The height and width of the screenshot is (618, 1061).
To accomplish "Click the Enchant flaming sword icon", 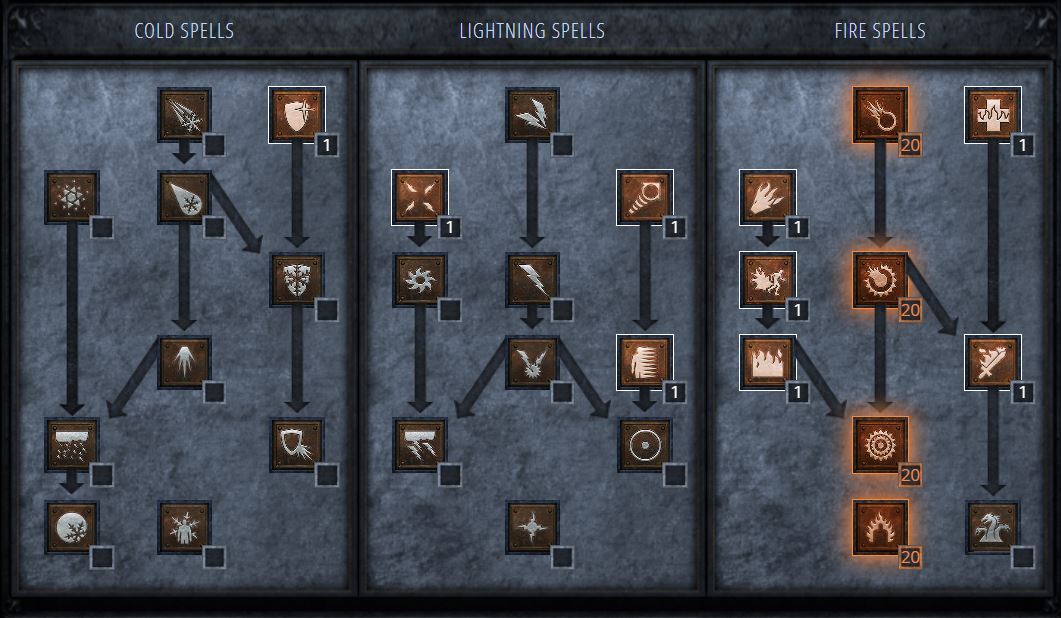I will click(x=993, y=362).
